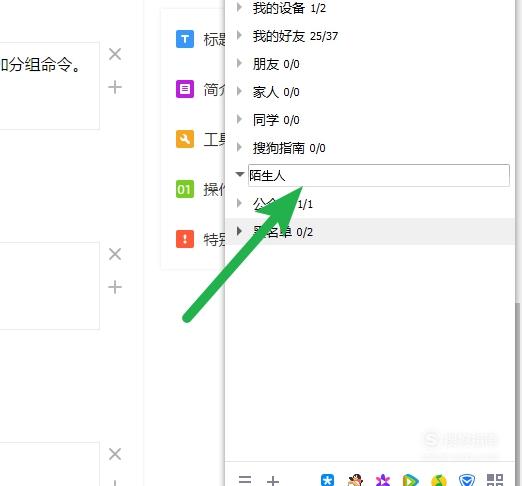
Task: Launch Tencent Video play icon
Action: [x=410, y=480]
